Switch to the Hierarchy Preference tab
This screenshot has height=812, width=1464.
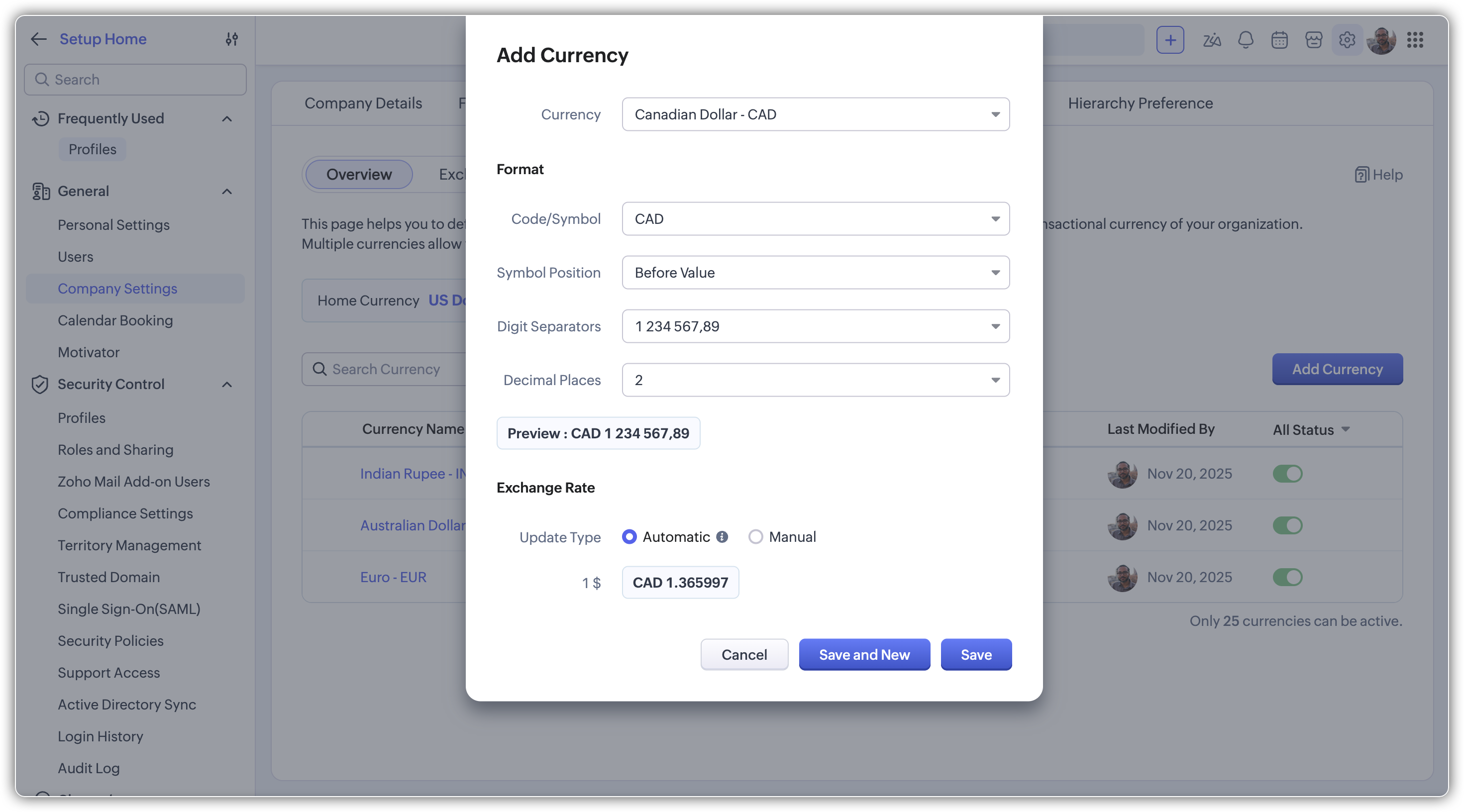(1140, 103)
